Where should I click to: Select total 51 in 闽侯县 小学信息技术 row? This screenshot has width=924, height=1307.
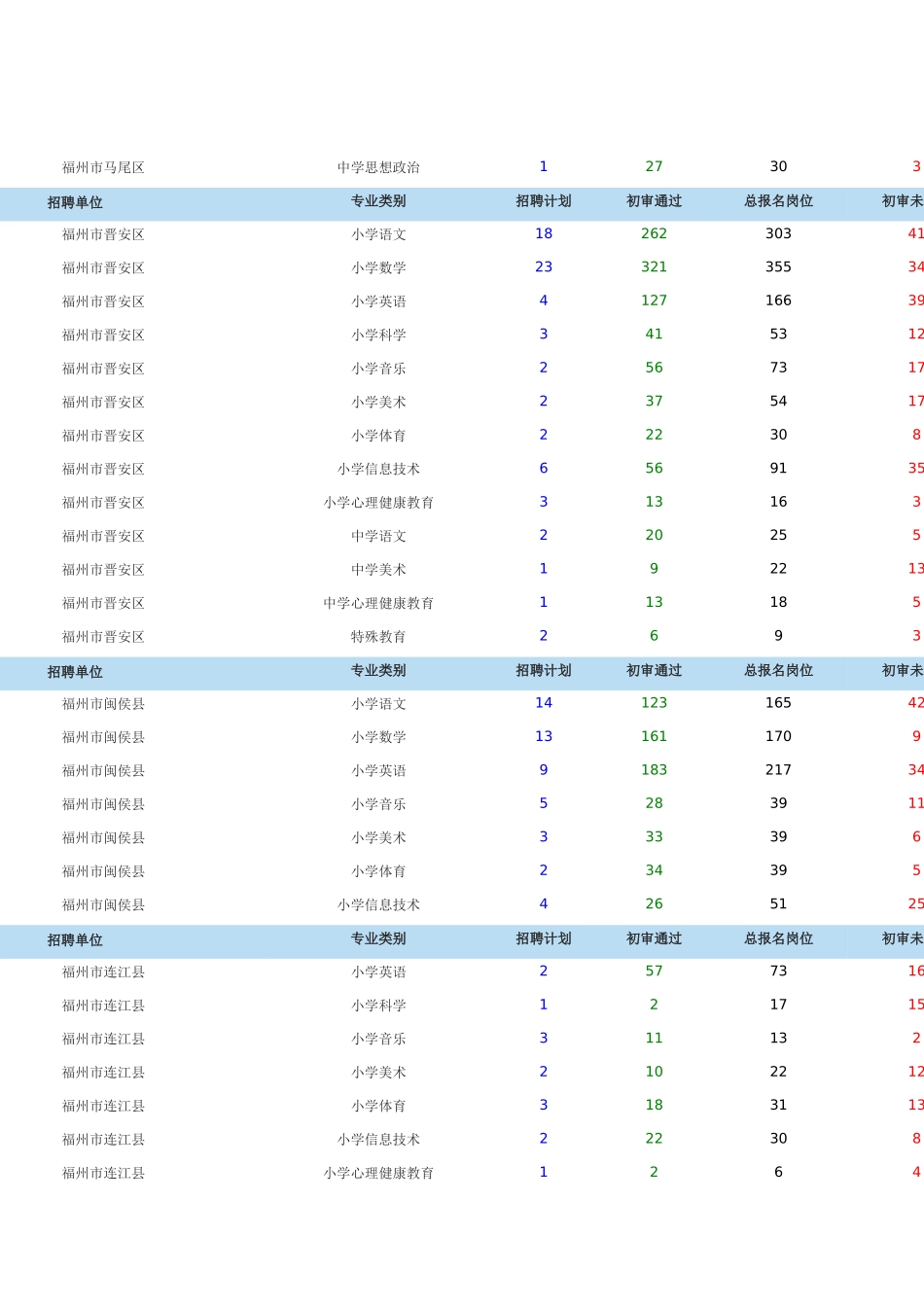click(x=778, y=904)
